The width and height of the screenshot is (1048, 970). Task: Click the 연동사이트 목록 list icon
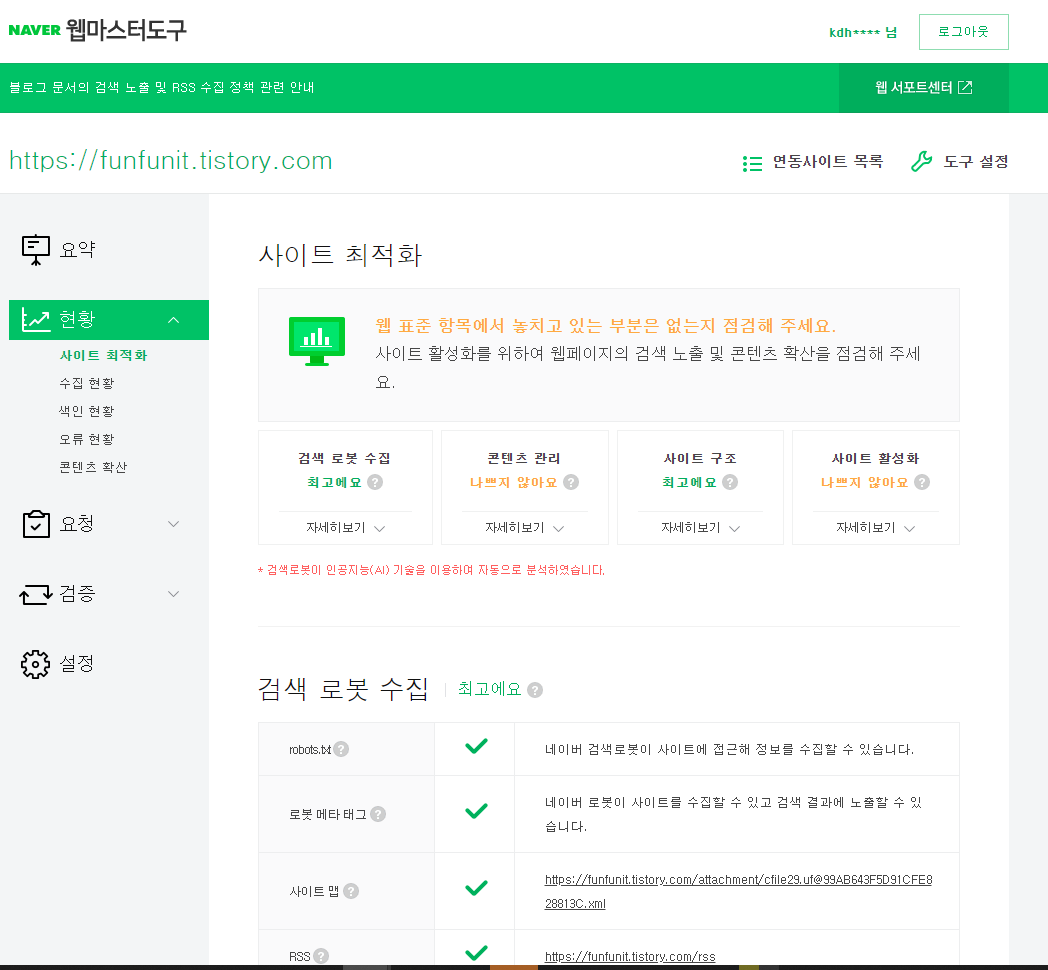pos(753,163)
